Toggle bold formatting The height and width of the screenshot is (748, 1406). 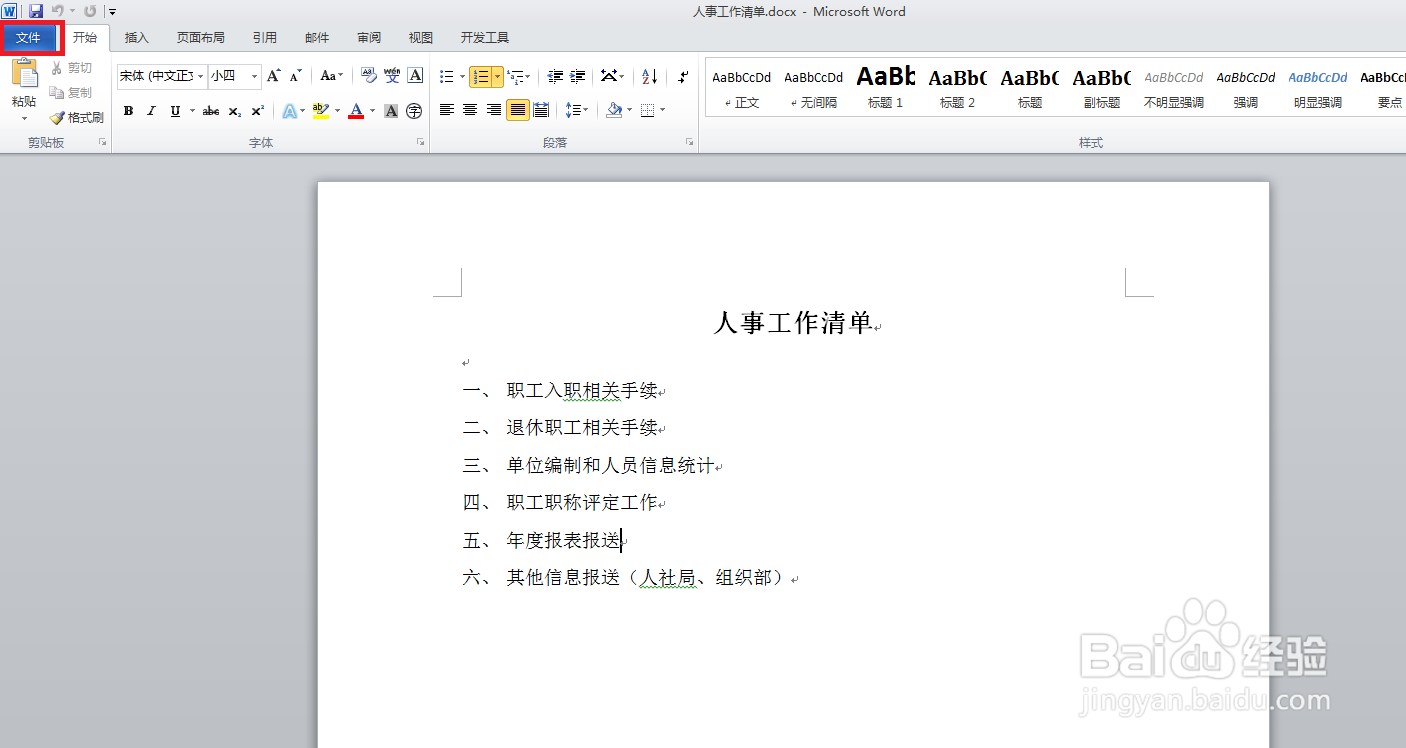(128, 110)
